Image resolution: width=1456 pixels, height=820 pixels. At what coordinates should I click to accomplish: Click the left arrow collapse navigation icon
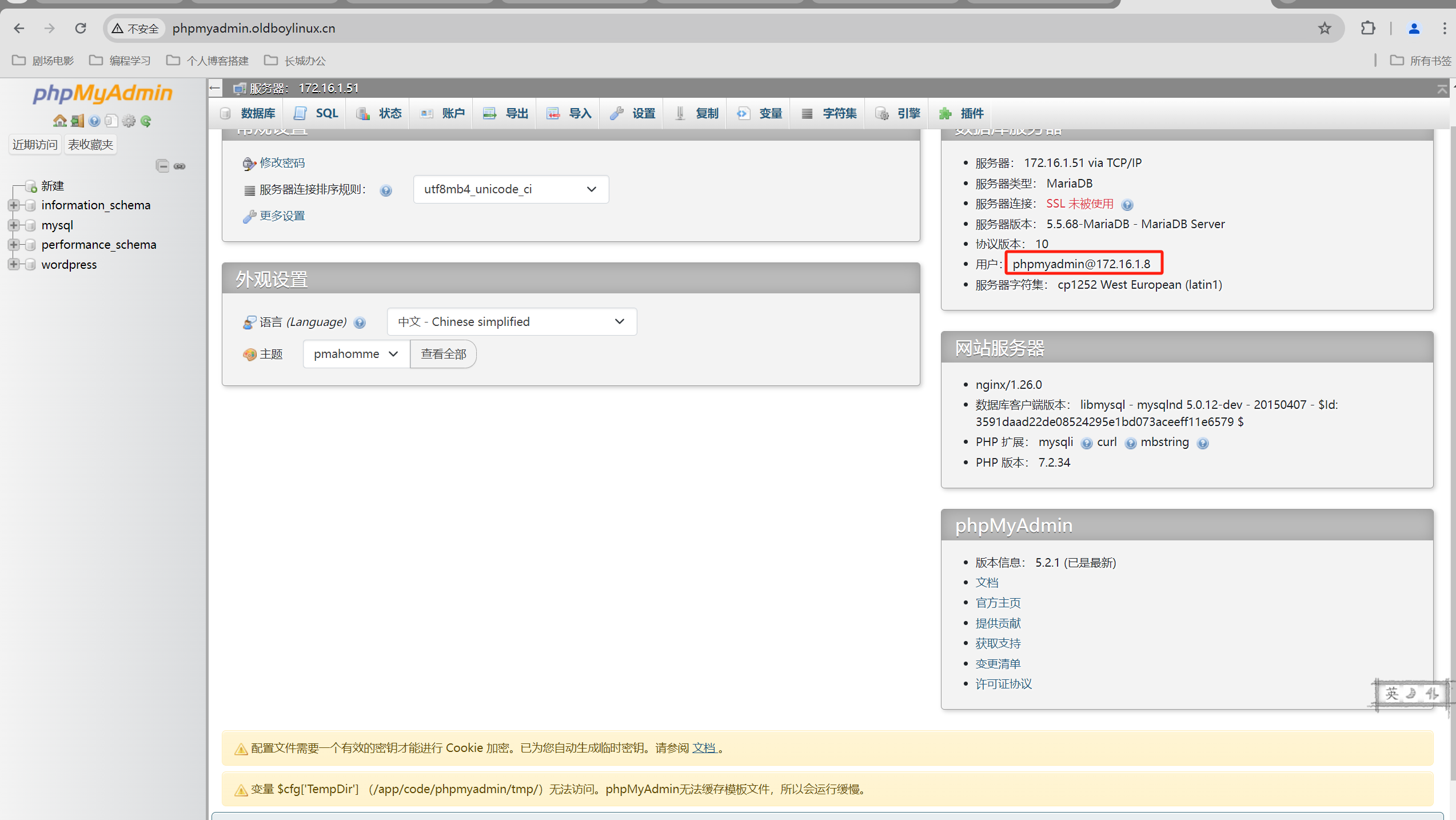click(x=215, y=88)
